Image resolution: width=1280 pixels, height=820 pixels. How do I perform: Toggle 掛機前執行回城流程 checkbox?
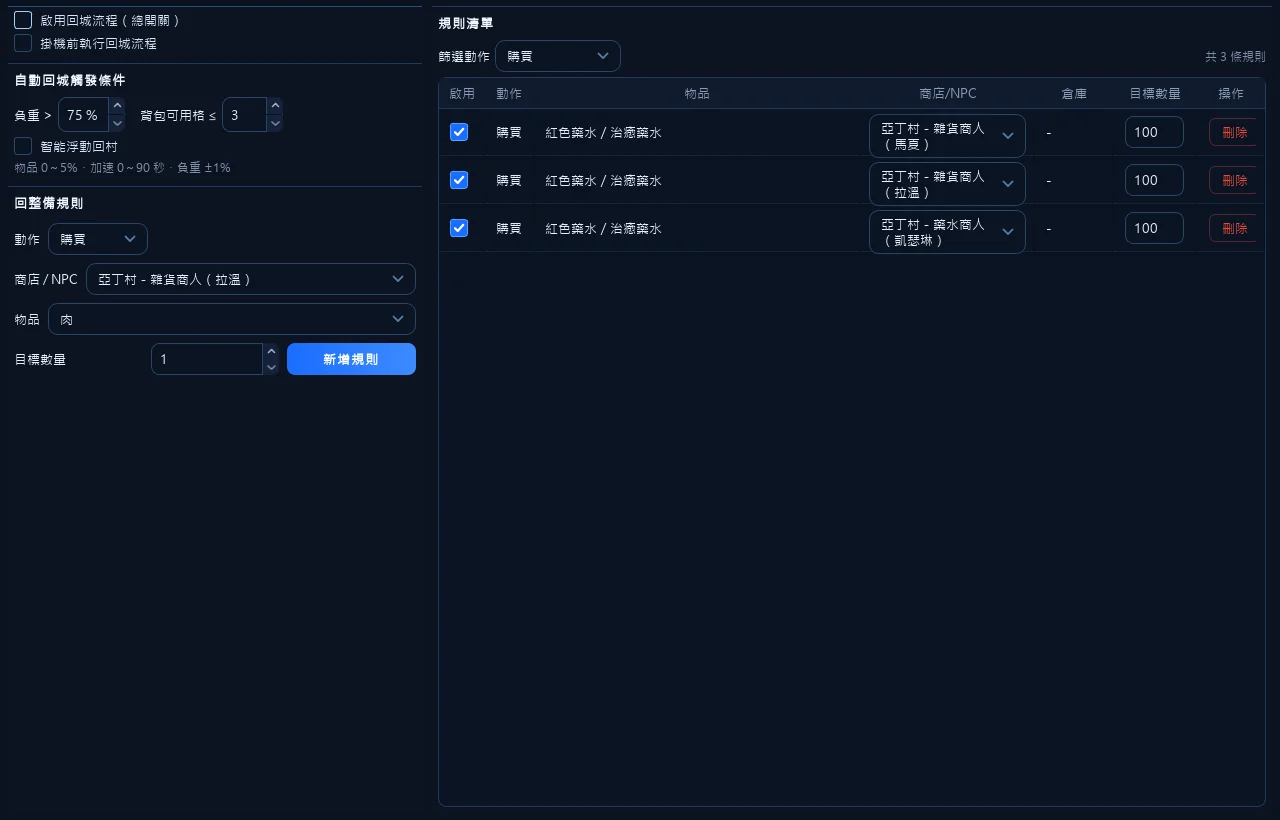coord(23,43)
